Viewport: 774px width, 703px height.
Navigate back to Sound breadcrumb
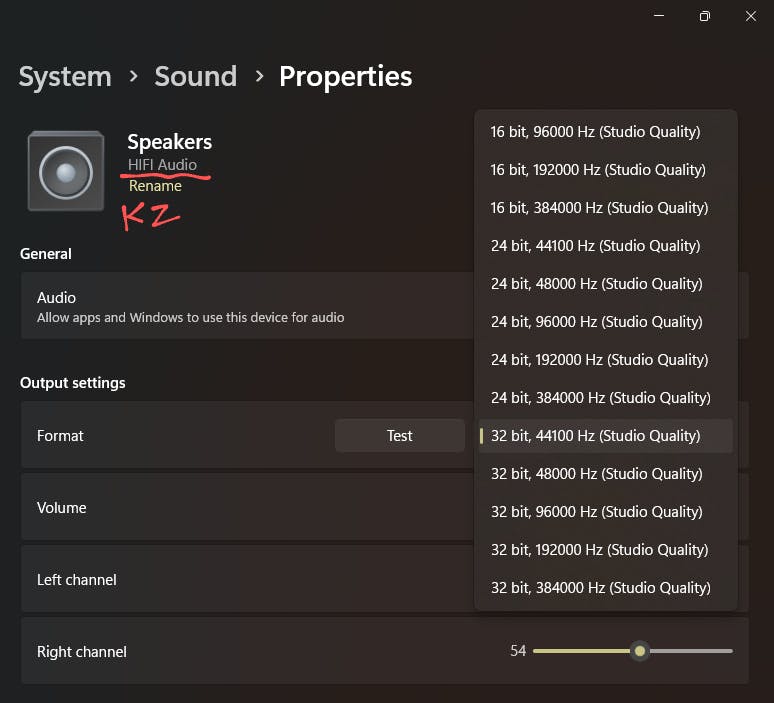195,77
